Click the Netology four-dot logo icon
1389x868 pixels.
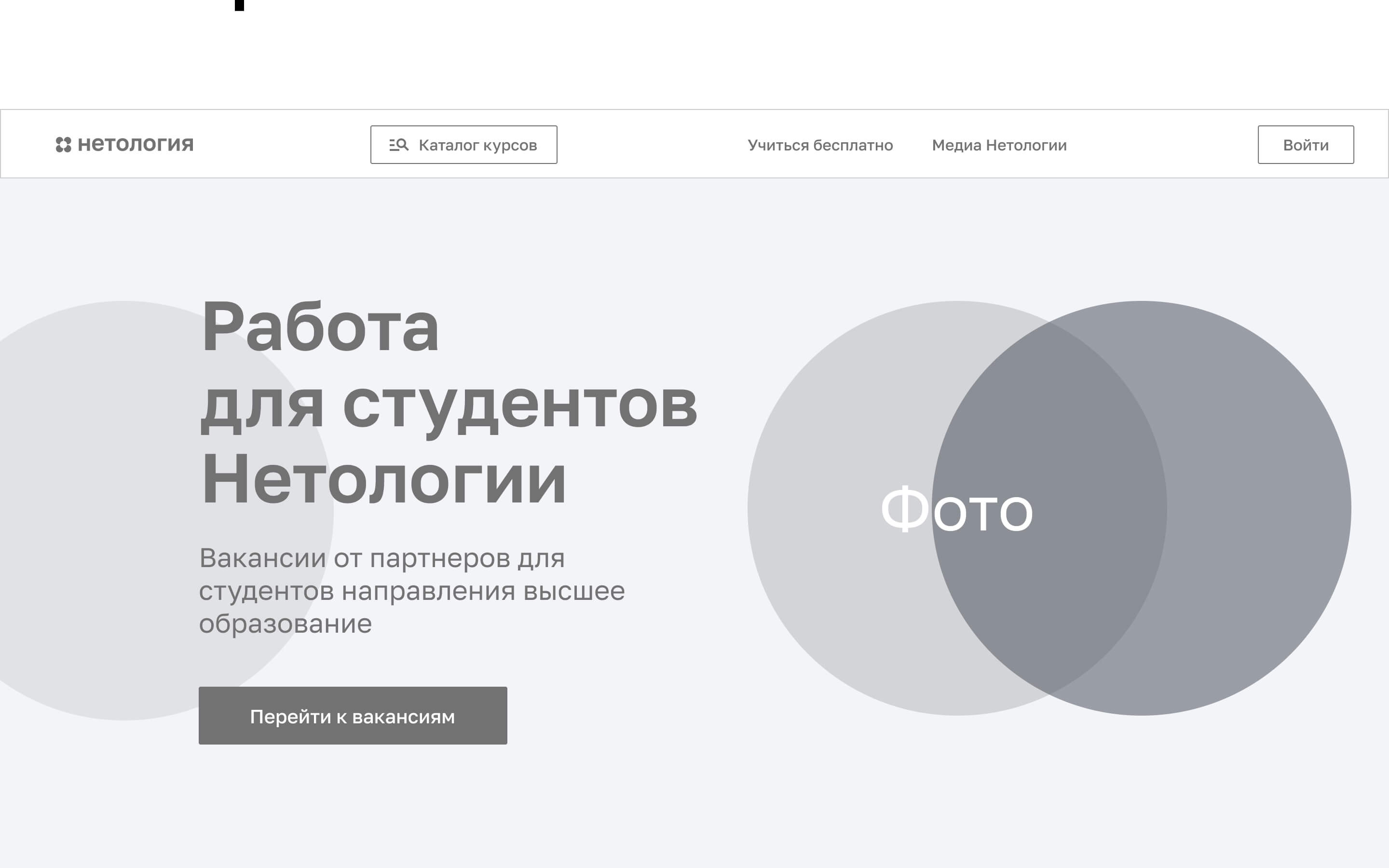[x=63, y=145]
